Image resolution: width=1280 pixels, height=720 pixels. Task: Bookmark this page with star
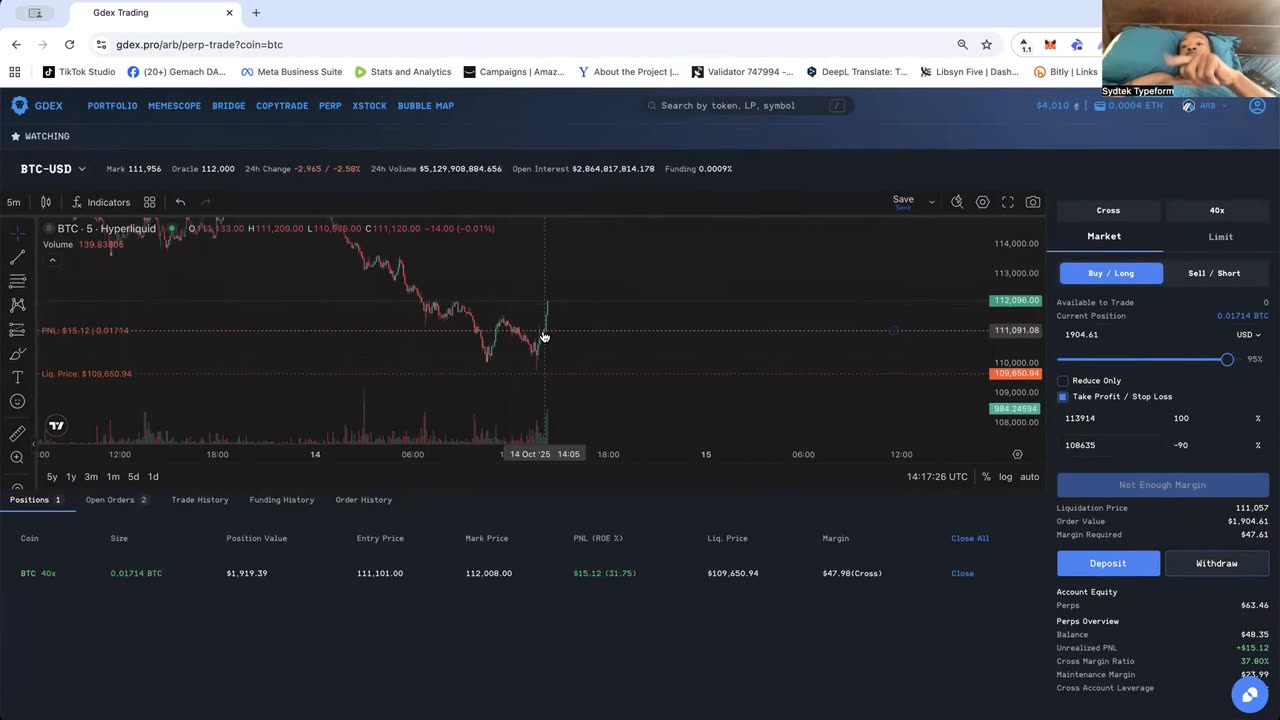pyautogui.click(x=986, y=44)
